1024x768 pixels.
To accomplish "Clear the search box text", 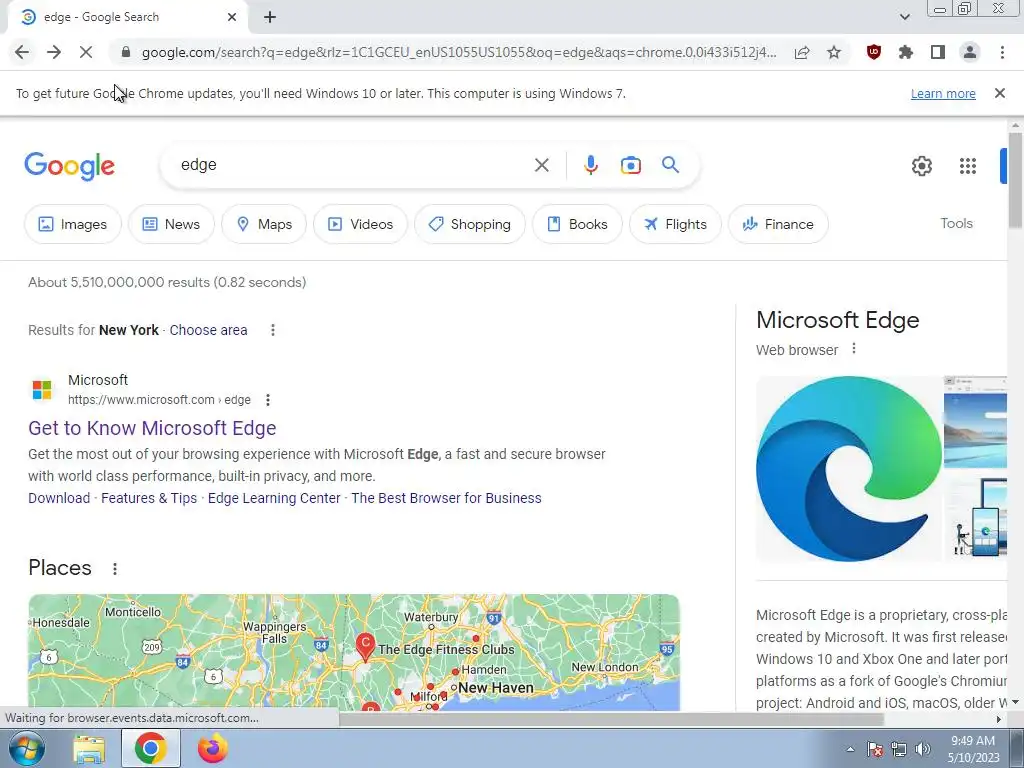I will (x=541, y=165).
